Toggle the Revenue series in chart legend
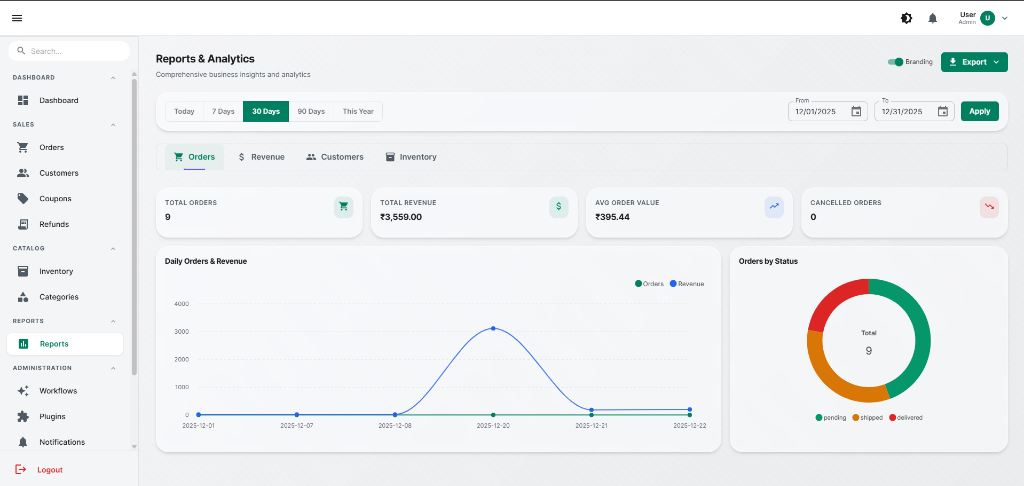1024x486 pixels. tap(687, 284)
